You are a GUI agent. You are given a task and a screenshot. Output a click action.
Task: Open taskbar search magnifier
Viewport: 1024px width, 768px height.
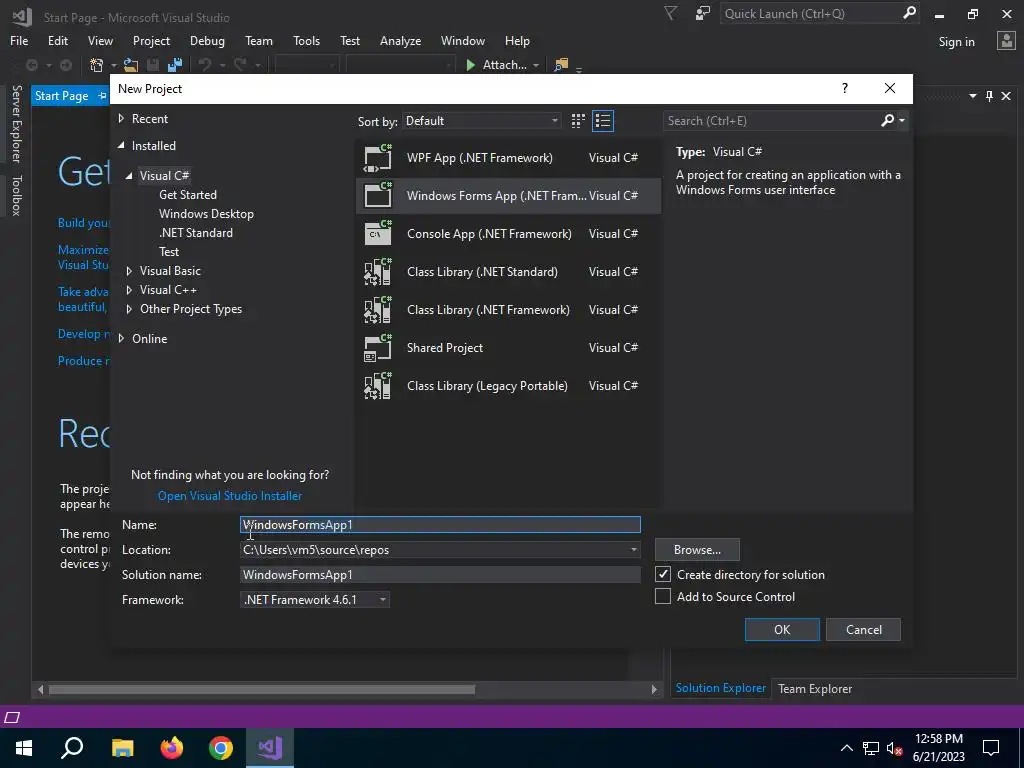click(72, 748)
